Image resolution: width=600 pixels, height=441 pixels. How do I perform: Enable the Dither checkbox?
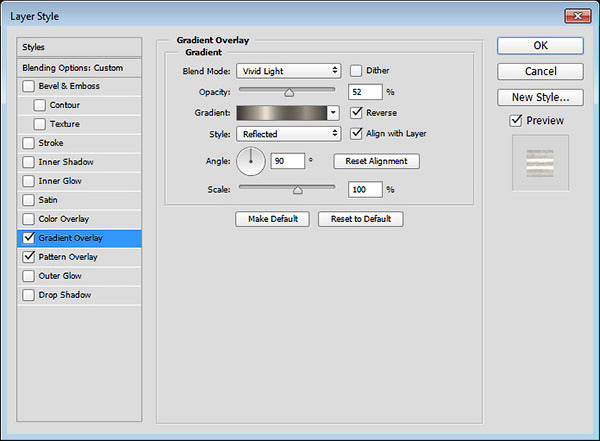[356, 71]
